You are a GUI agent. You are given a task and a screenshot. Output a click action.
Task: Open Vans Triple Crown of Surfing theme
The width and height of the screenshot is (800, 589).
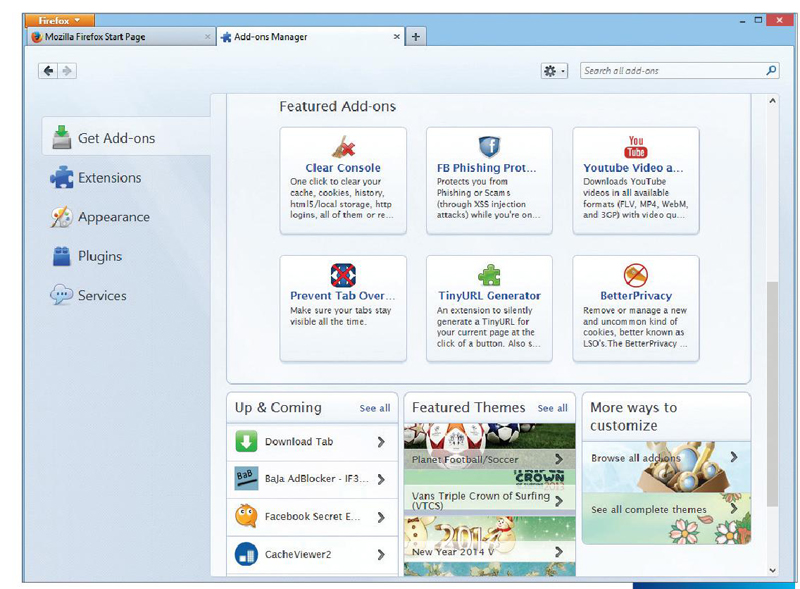pos(489,492)
